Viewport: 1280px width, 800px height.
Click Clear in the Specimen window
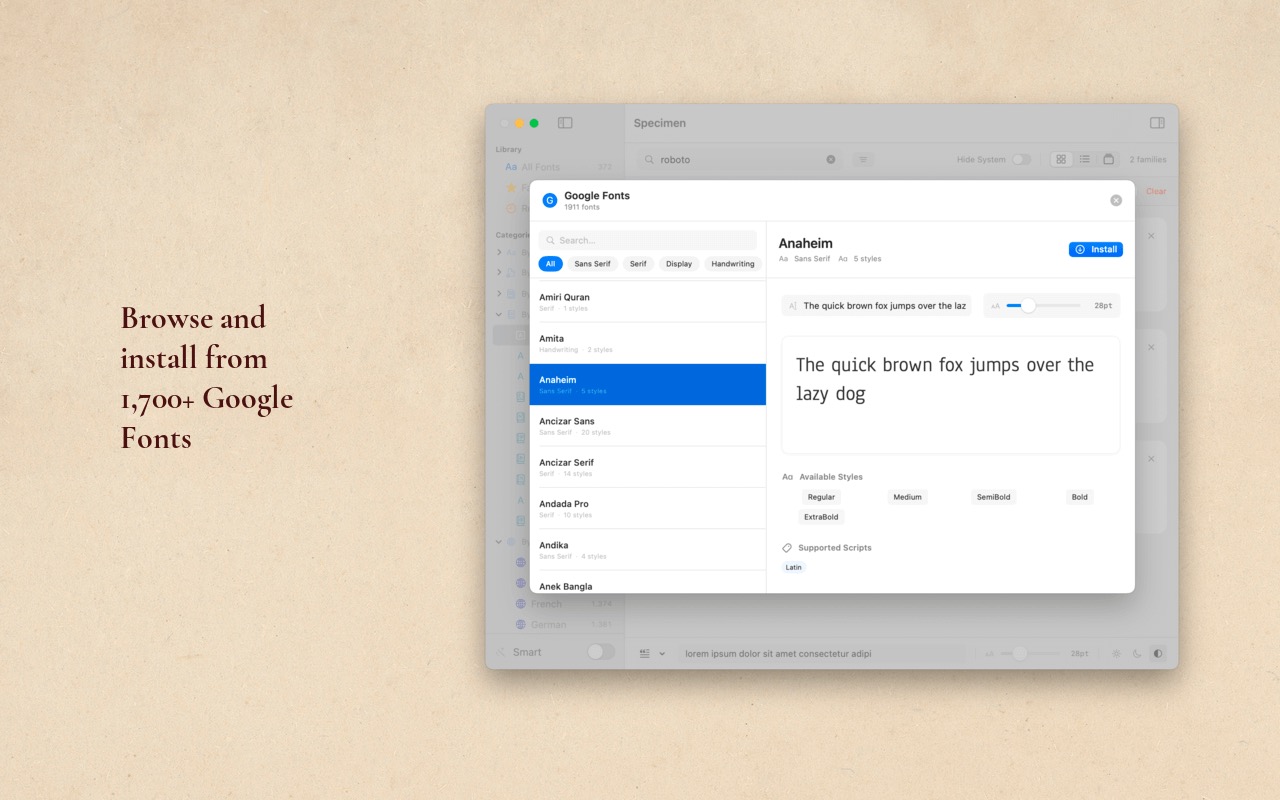pyautogui.click(x=1156, y=191)
